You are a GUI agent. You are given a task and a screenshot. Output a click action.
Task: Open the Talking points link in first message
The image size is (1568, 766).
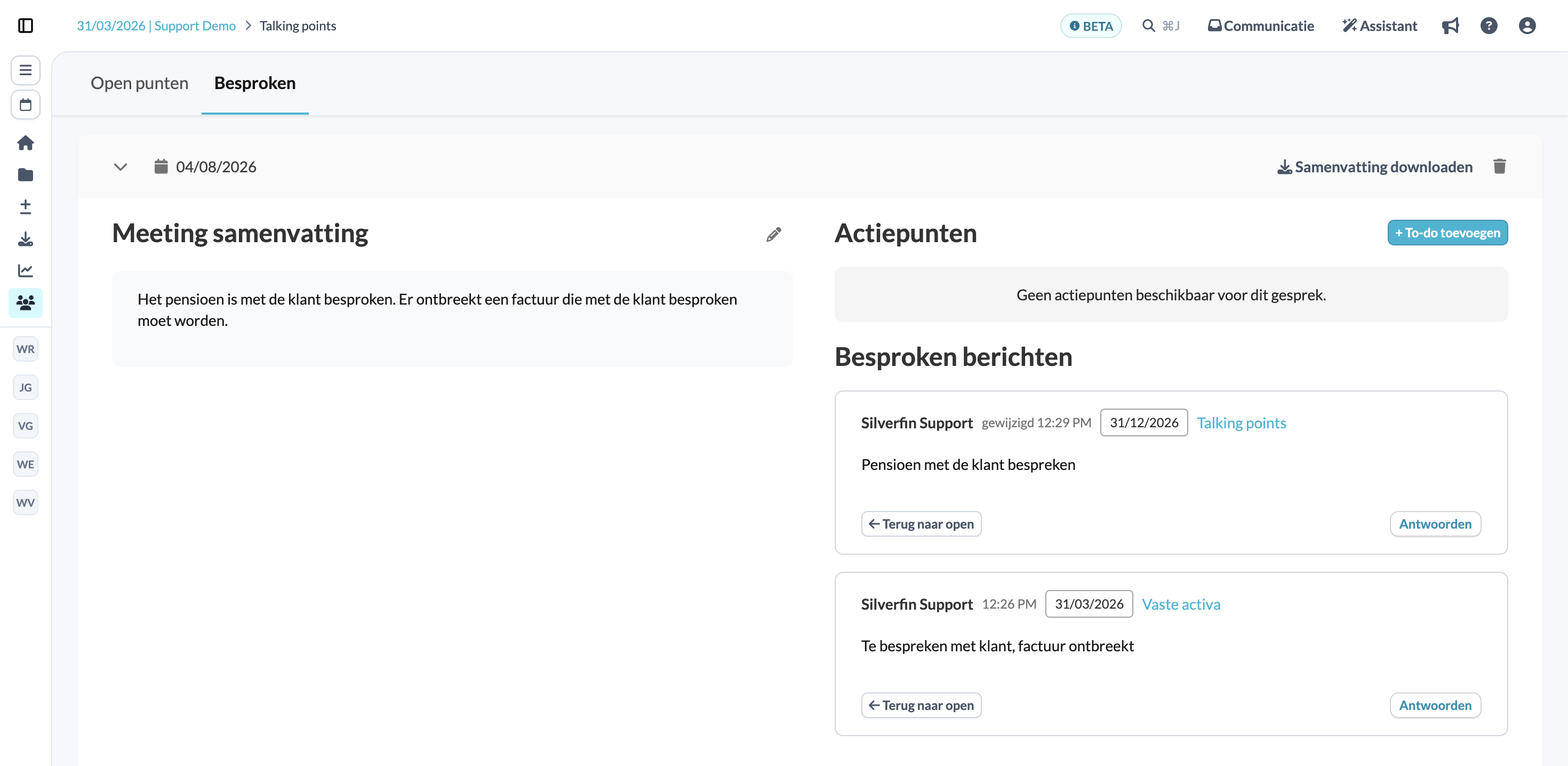tap(1241, 422)
